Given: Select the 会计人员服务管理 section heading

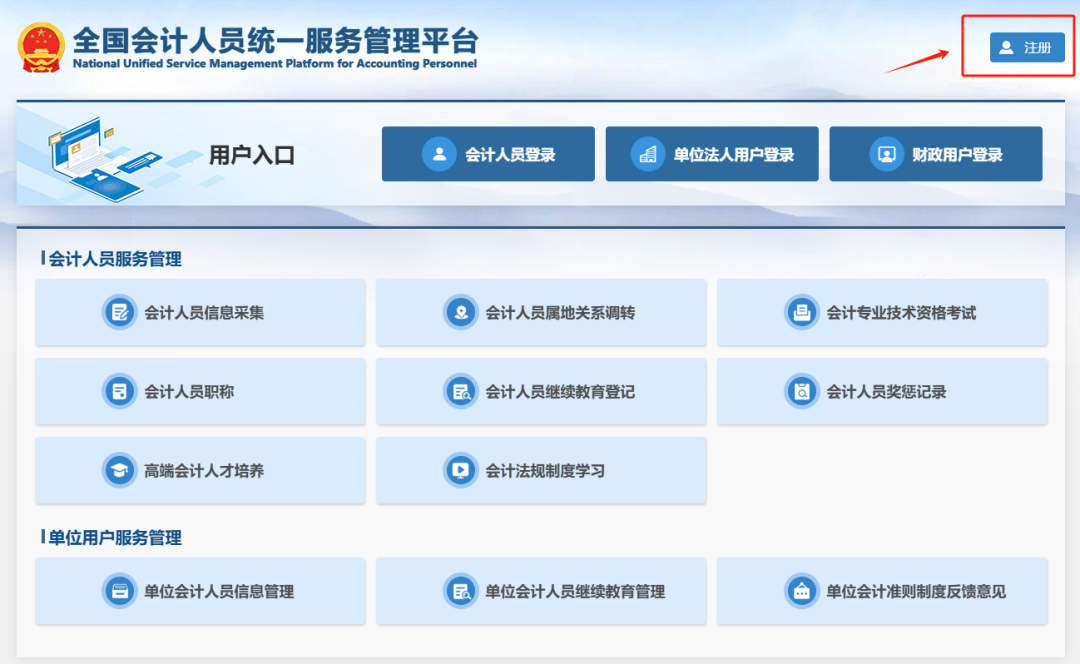Looking at the screenshot, I should (x=114, y=259).
